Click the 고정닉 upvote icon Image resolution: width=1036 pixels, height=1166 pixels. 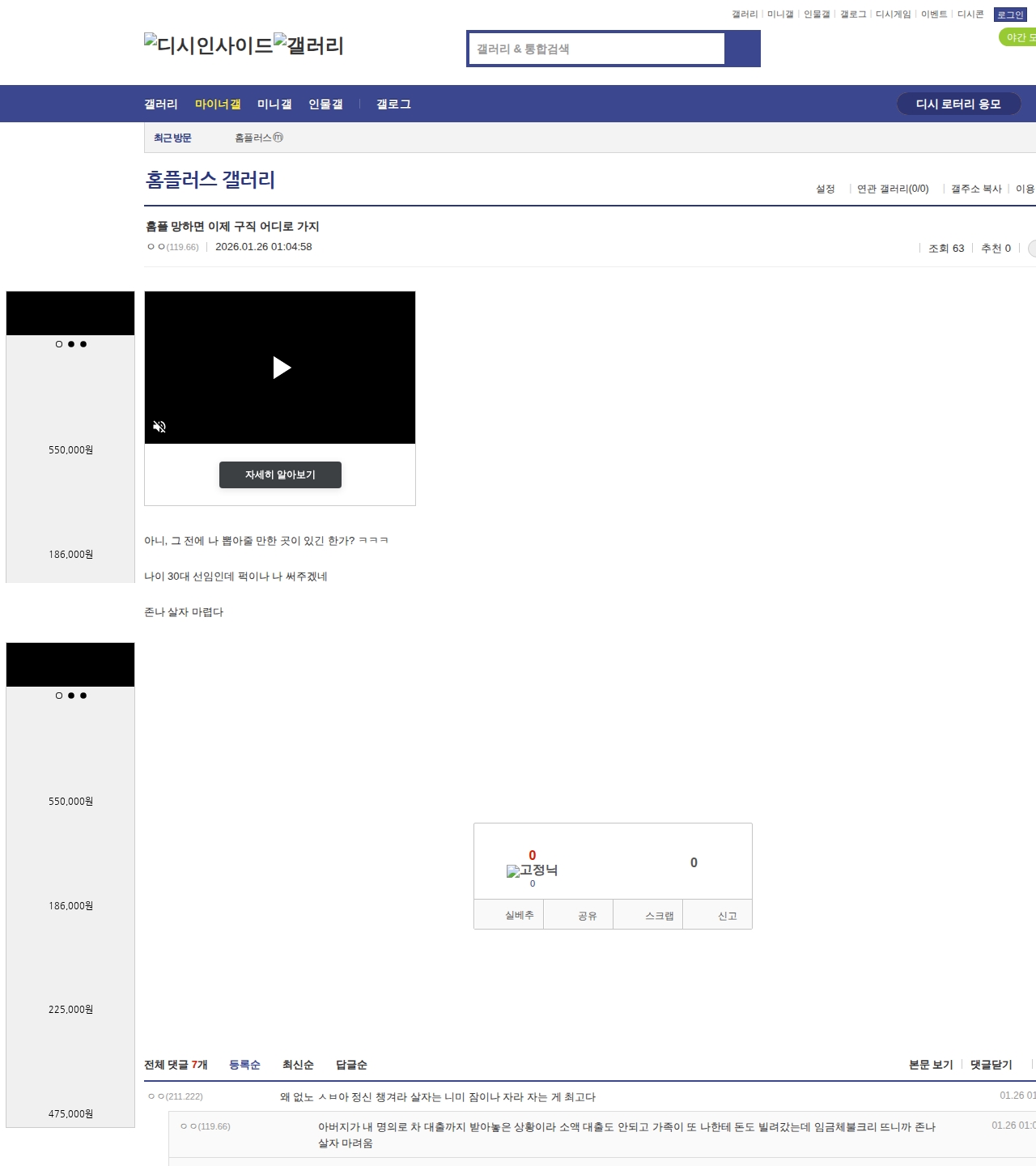click(532, 870)
